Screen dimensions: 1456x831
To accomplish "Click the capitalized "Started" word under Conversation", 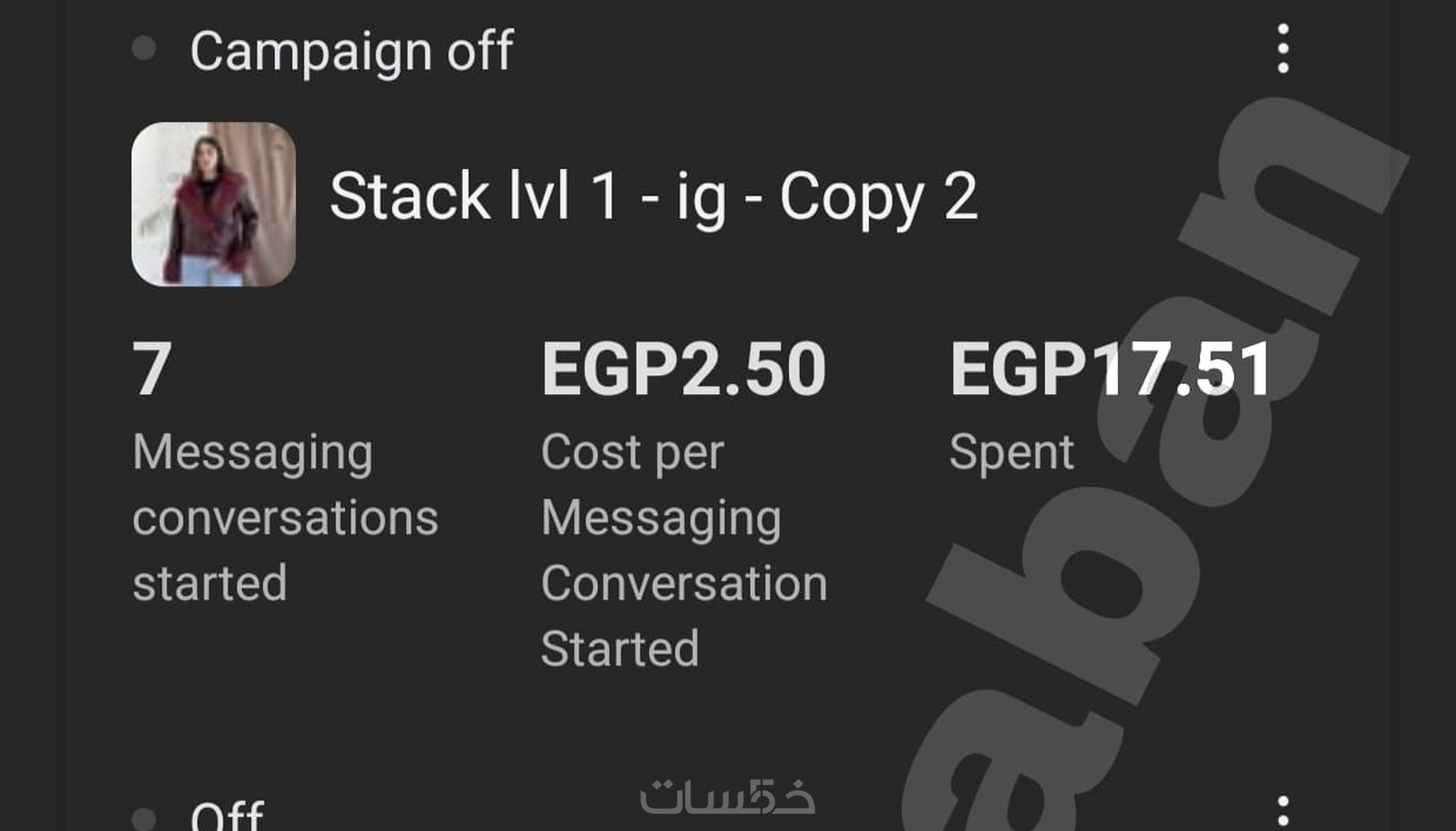I will pos(620,649).
